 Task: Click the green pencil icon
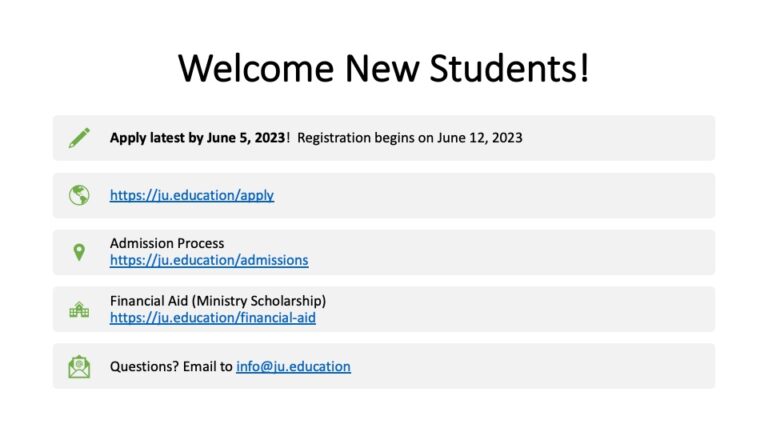pyautogui.click(x=79, y=138)
